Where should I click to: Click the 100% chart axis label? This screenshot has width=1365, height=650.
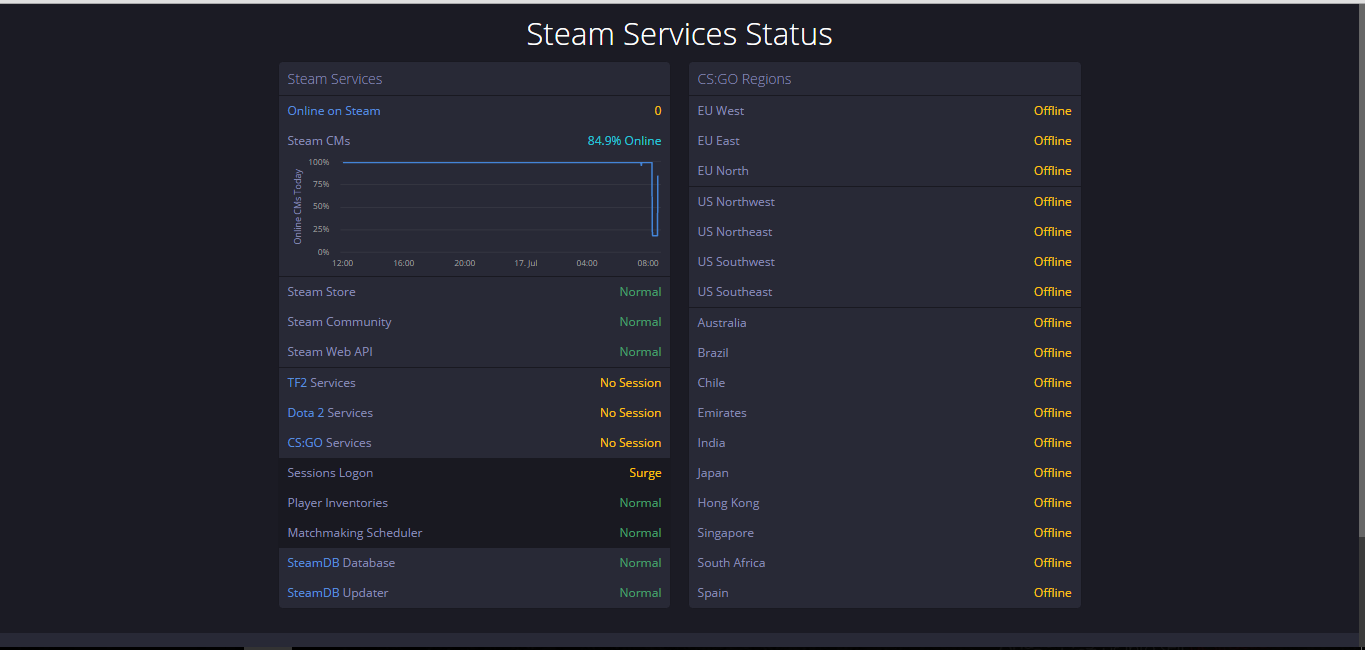[x=319, y=162]
